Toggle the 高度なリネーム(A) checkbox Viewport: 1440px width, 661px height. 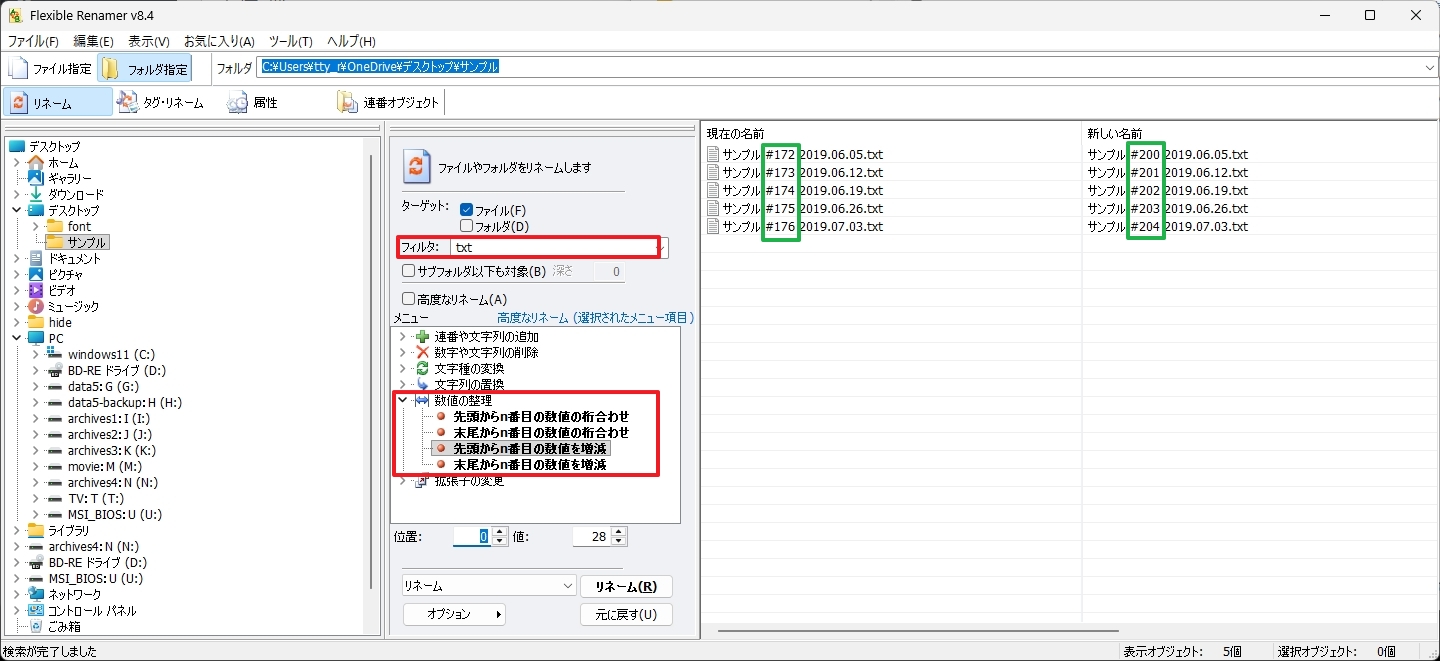408,299
